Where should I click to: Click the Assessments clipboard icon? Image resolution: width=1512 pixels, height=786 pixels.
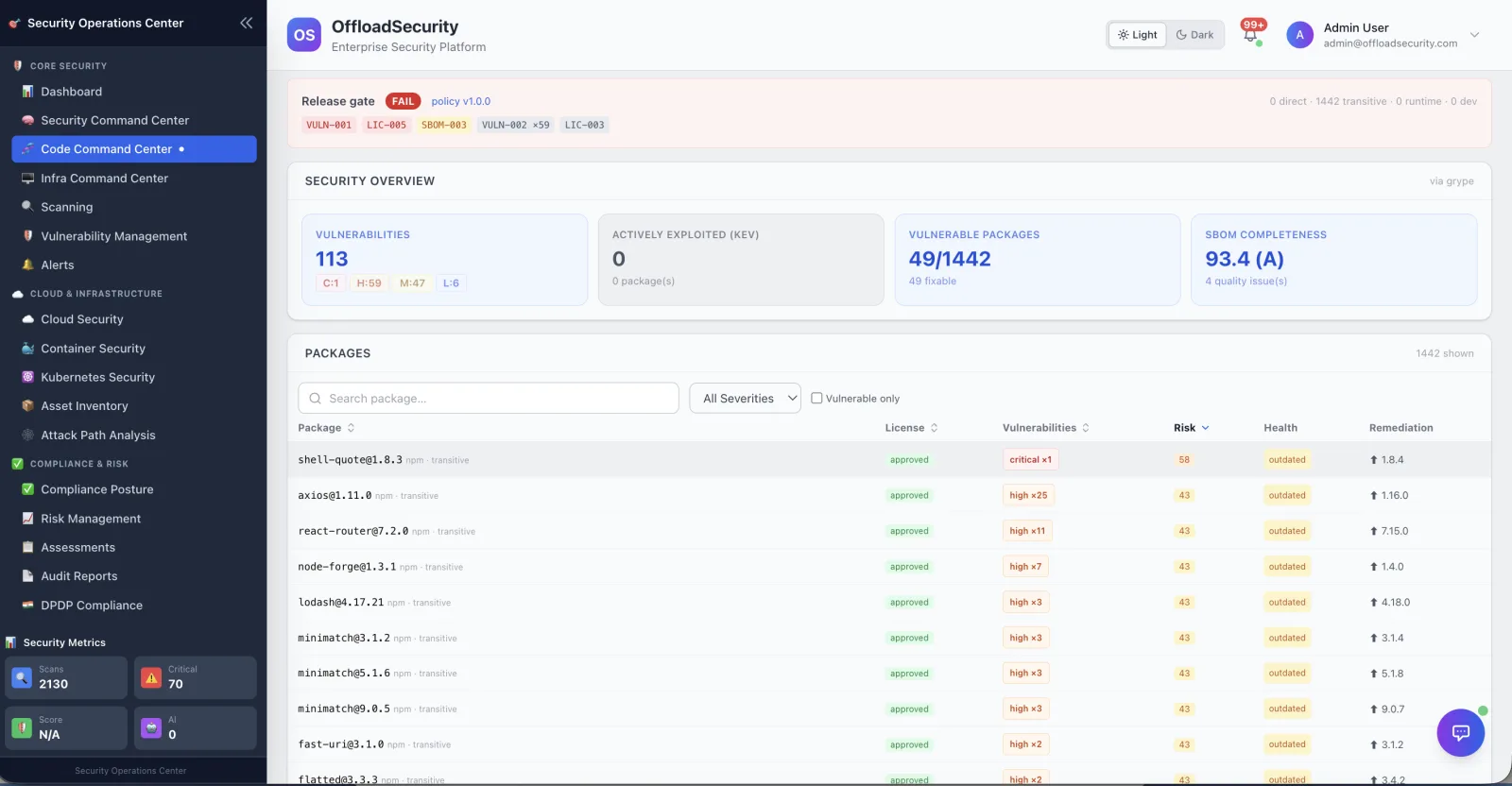point(27,547)
